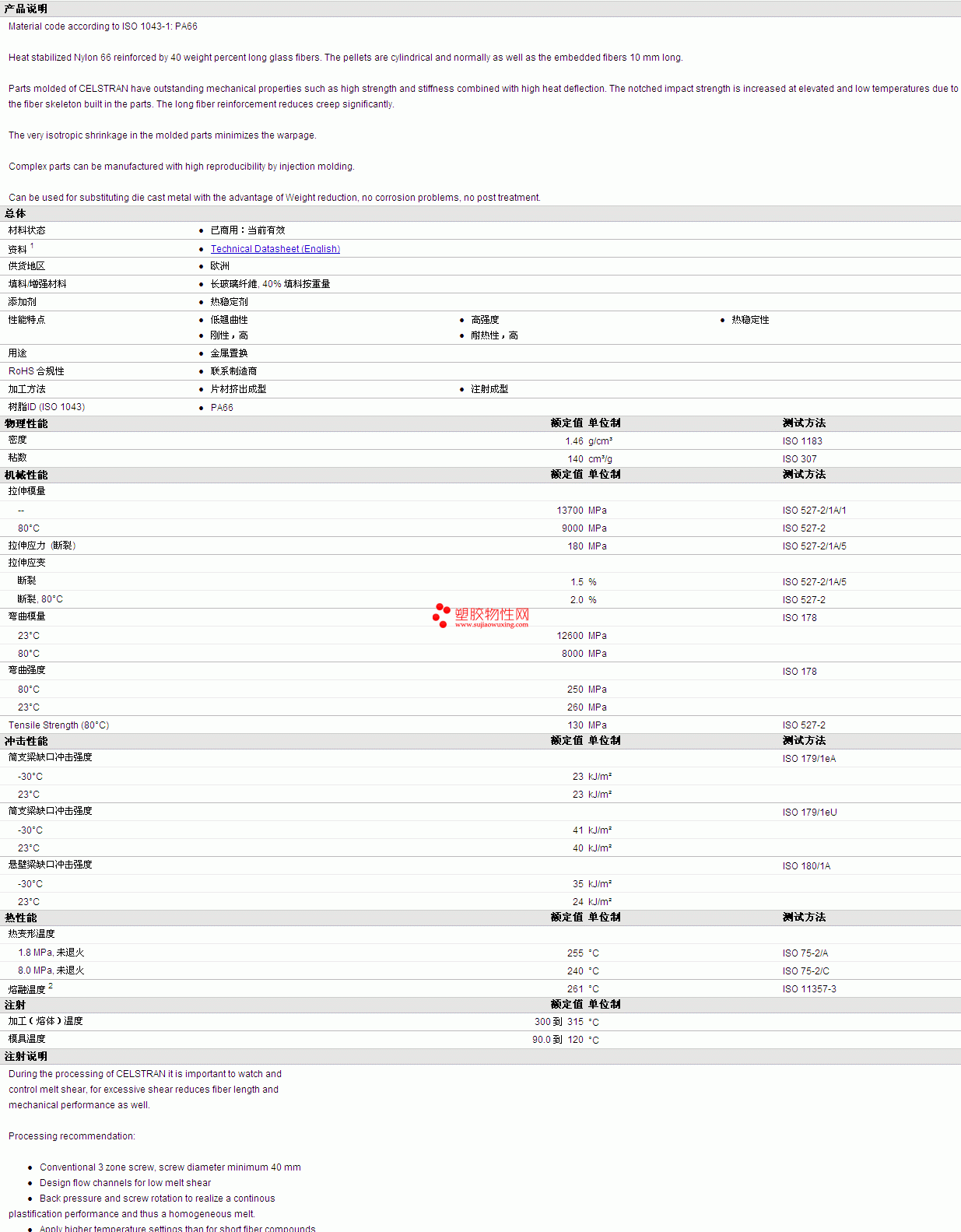The width and height of the screenshot is (961, 1232).
Task: Select the 供货地区 row label
Action: (x=27, y=266)
